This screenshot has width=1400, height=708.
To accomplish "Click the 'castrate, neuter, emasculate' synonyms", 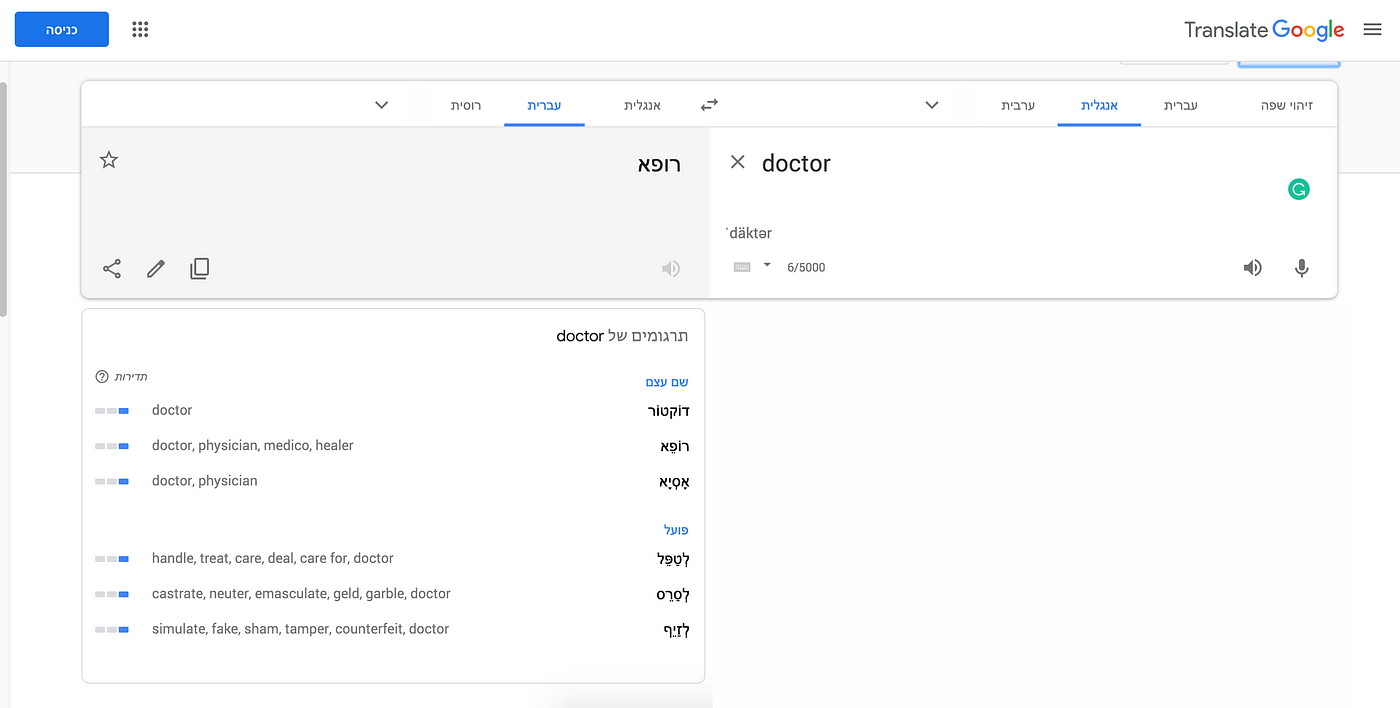I will click(x=301, y=594).
